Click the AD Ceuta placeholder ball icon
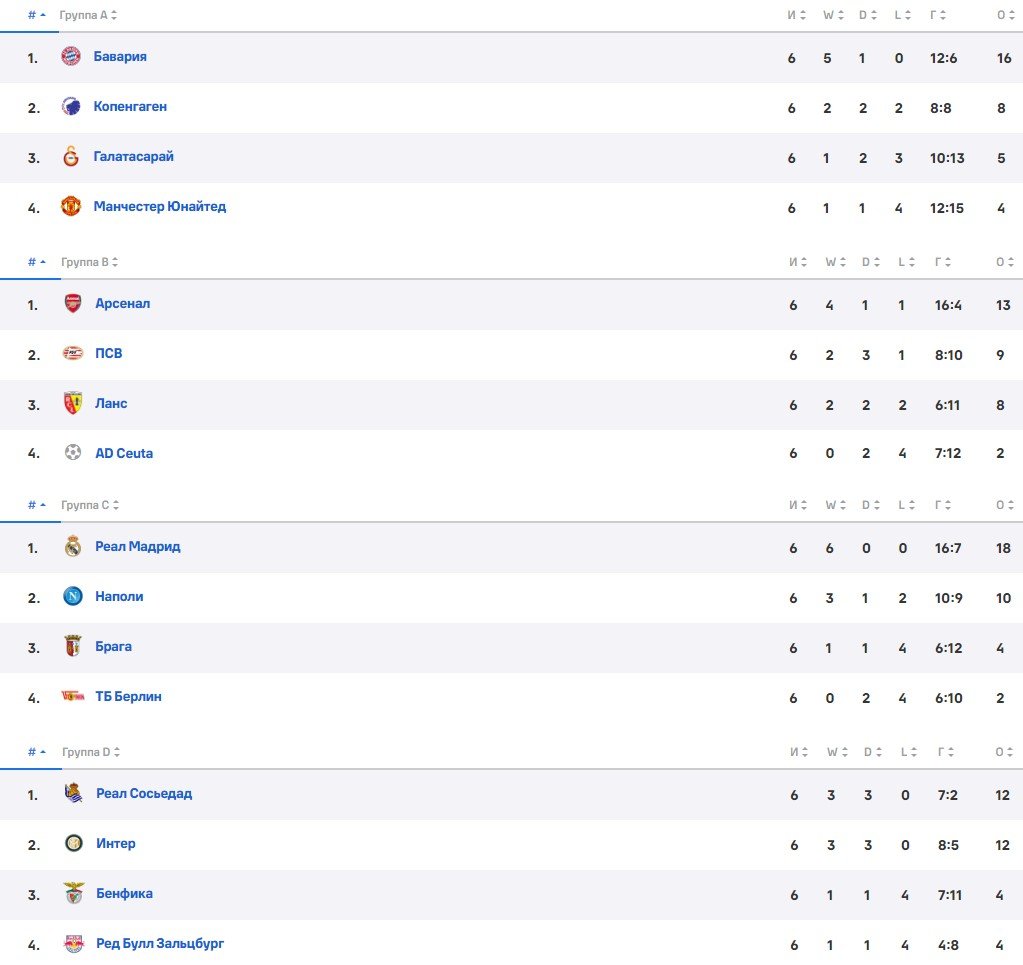This screenshot has height=965, width=1023. point(72,454)
